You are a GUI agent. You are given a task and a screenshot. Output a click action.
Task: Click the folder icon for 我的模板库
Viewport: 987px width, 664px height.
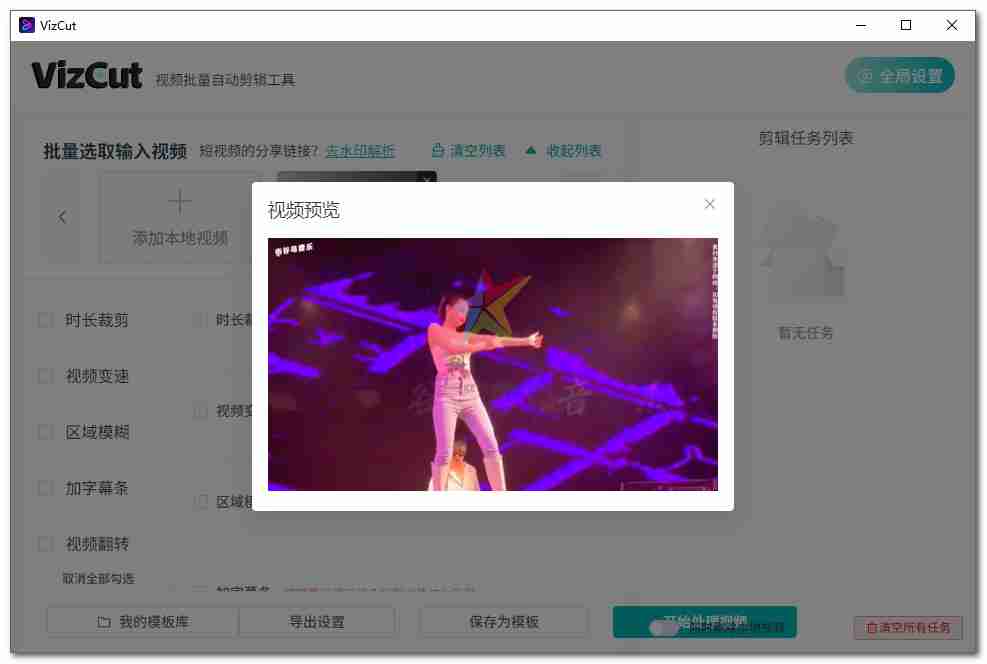click(104, 622)
